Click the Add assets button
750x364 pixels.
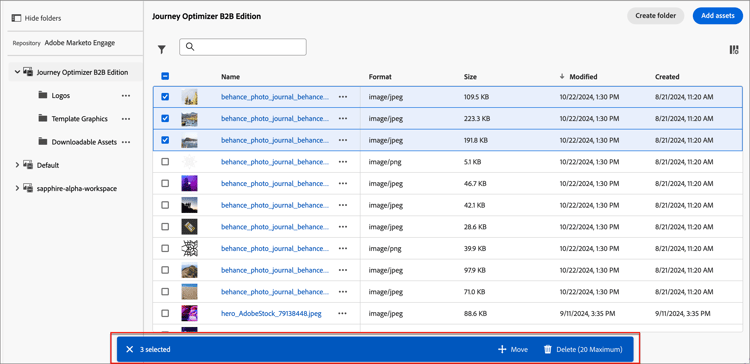click(717, 16)
